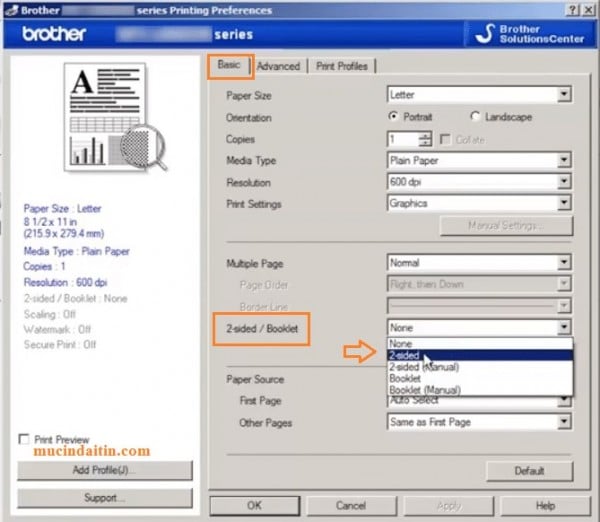Choose Booklet (Manual) option

point(480,390)
